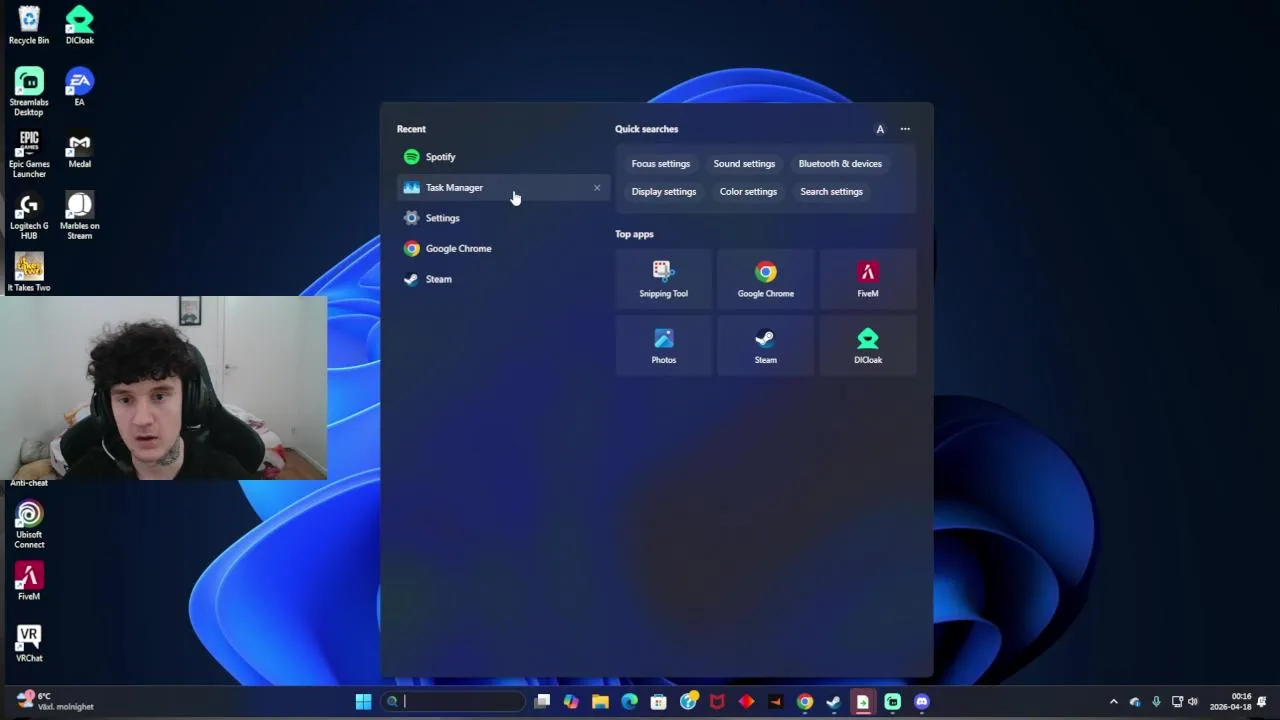Open the Focus settings quick search
The image size is (1280, 720).
tap(661, 164)
